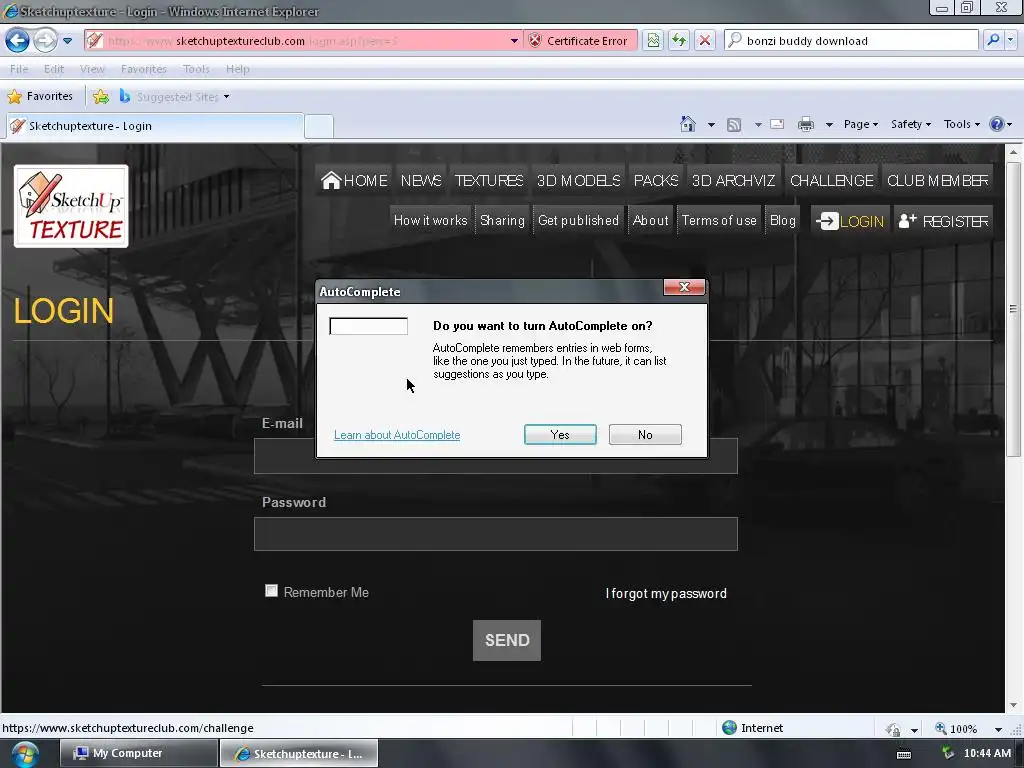Open a new blank tab
The height and width of the screenshot is (768, 1024).
point(319,126)
